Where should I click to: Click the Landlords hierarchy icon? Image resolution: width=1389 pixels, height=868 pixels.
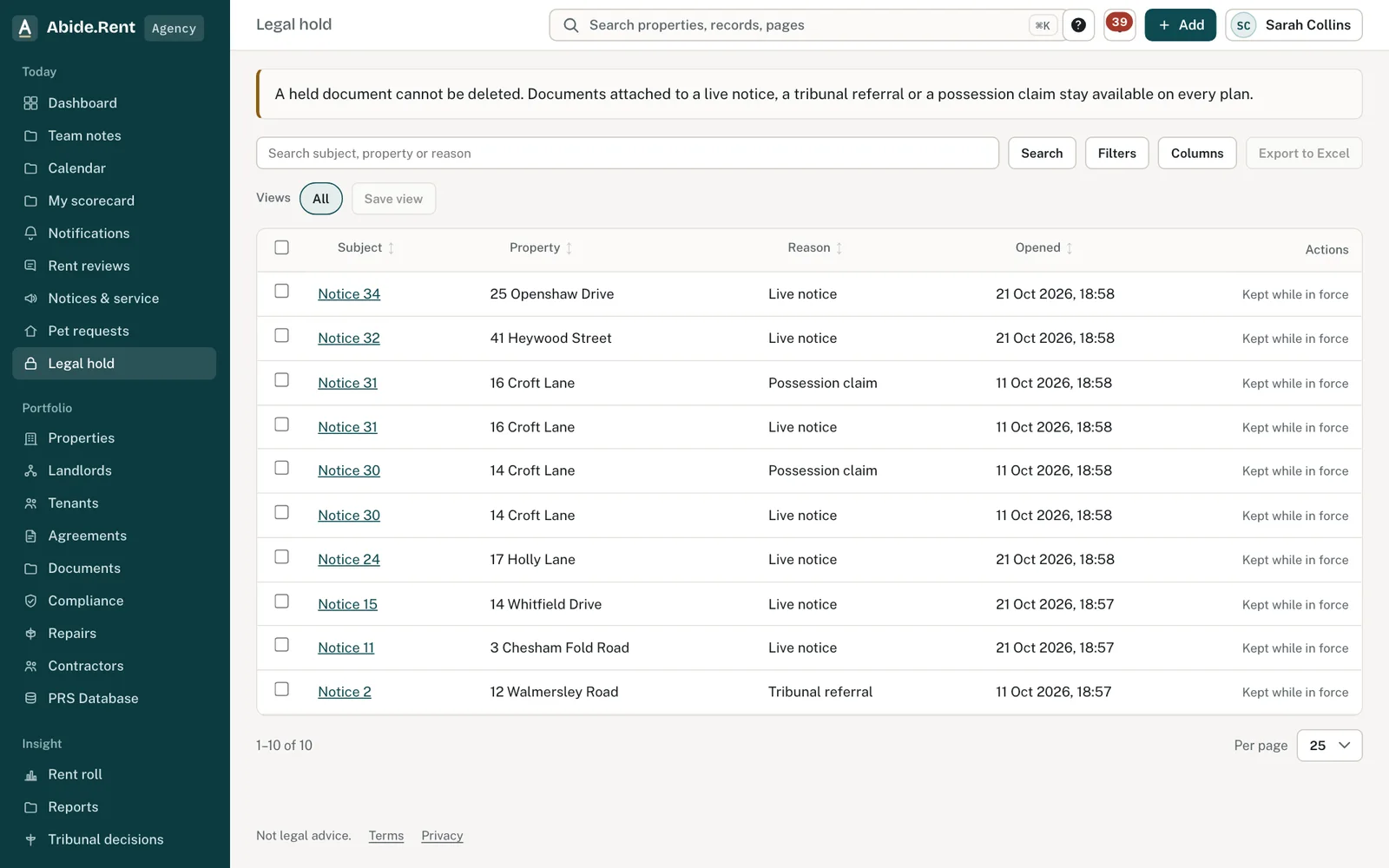[x=31, y=470]
